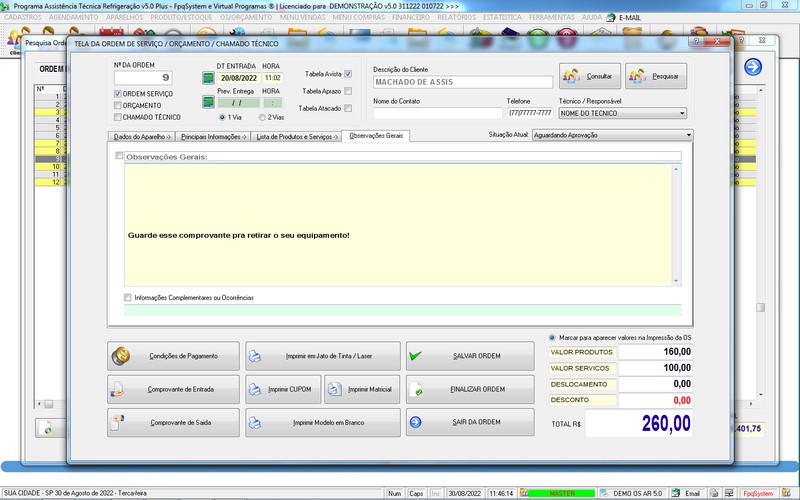Click the FpqSystem entry in status bar
This screenshot has width=800, height=500.
758,493
